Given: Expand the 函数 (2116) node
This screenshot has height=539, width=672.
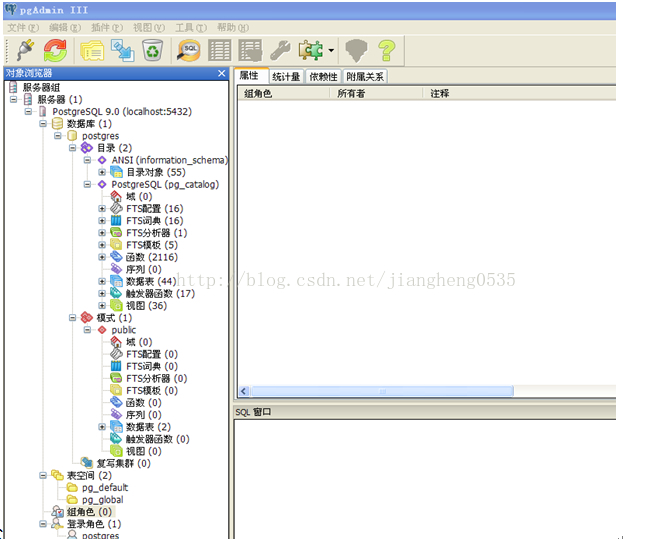Looking at the screenshot, I should (102, 257).
